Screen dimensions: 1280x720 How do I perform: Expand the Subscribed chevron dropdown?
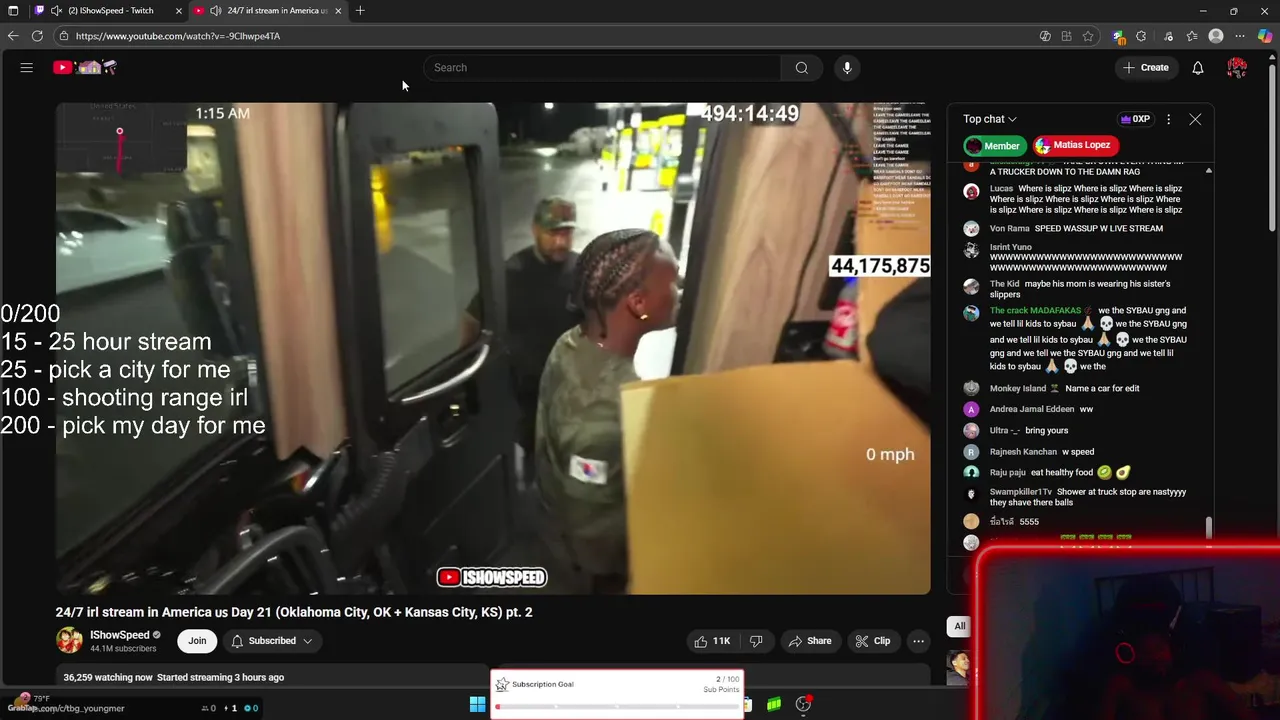point(308,641)
